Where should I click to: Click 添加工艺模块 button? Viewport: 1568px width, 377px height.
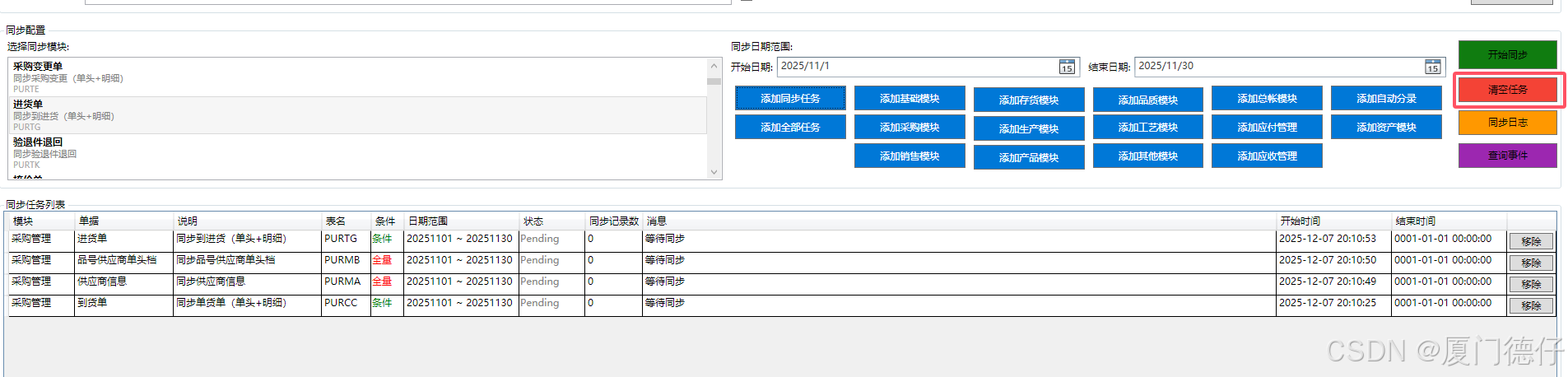[1148, 127]
